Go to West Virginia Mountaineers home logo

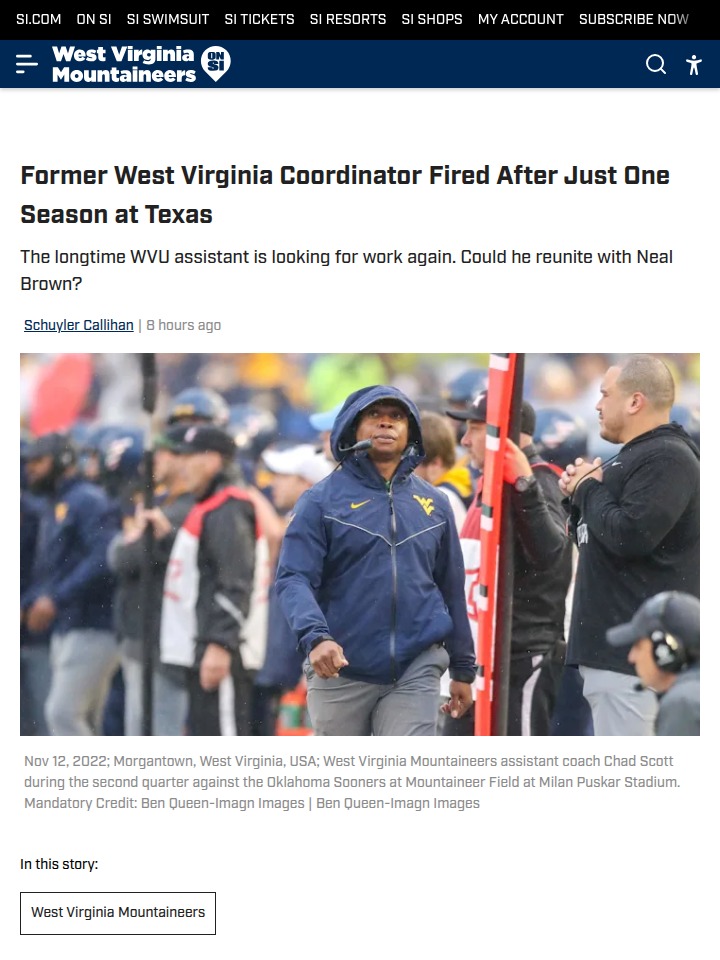124,64
